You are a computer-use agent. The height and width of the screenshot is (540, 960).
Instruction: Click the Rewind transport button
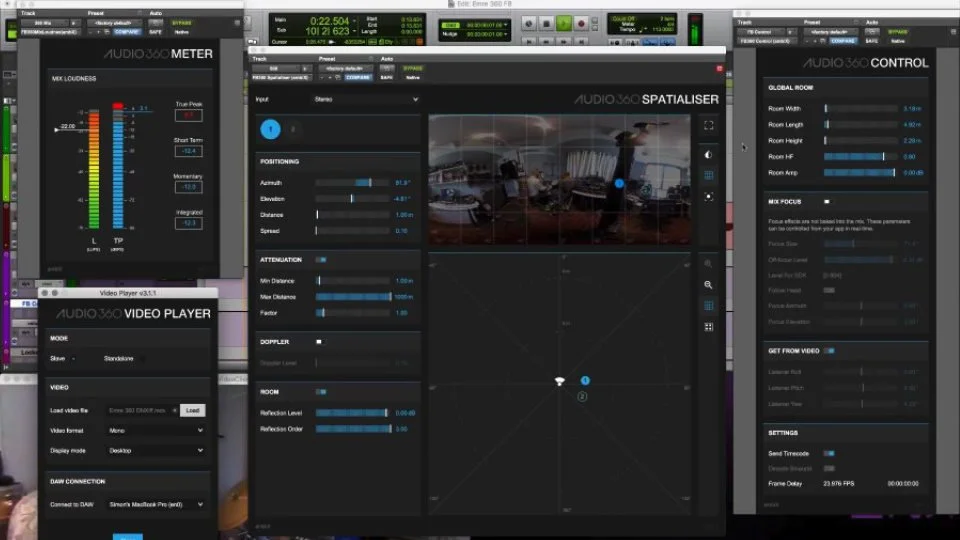click(547, 42)
